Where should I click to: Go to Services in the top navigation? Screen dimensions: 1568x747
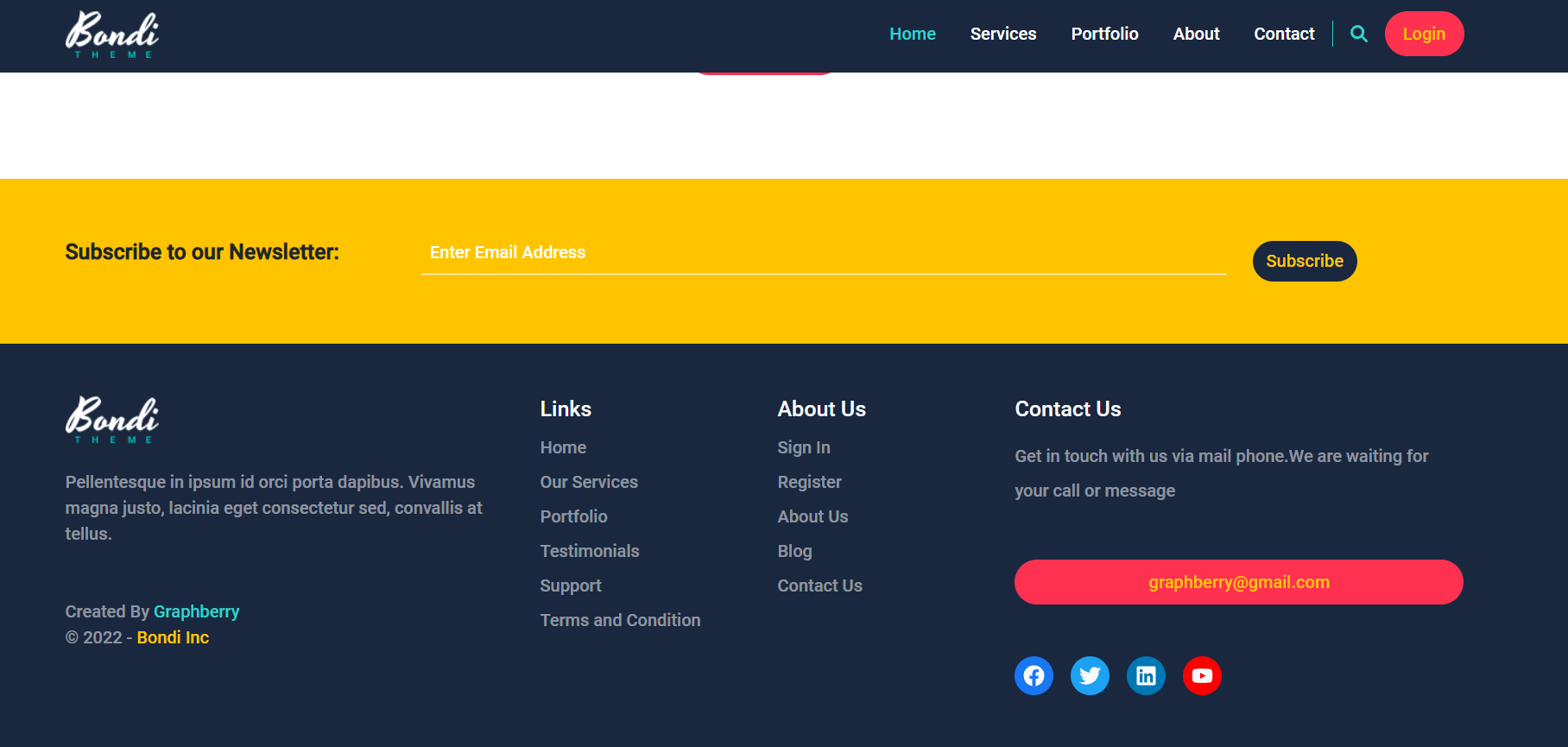pos(1002,34)
